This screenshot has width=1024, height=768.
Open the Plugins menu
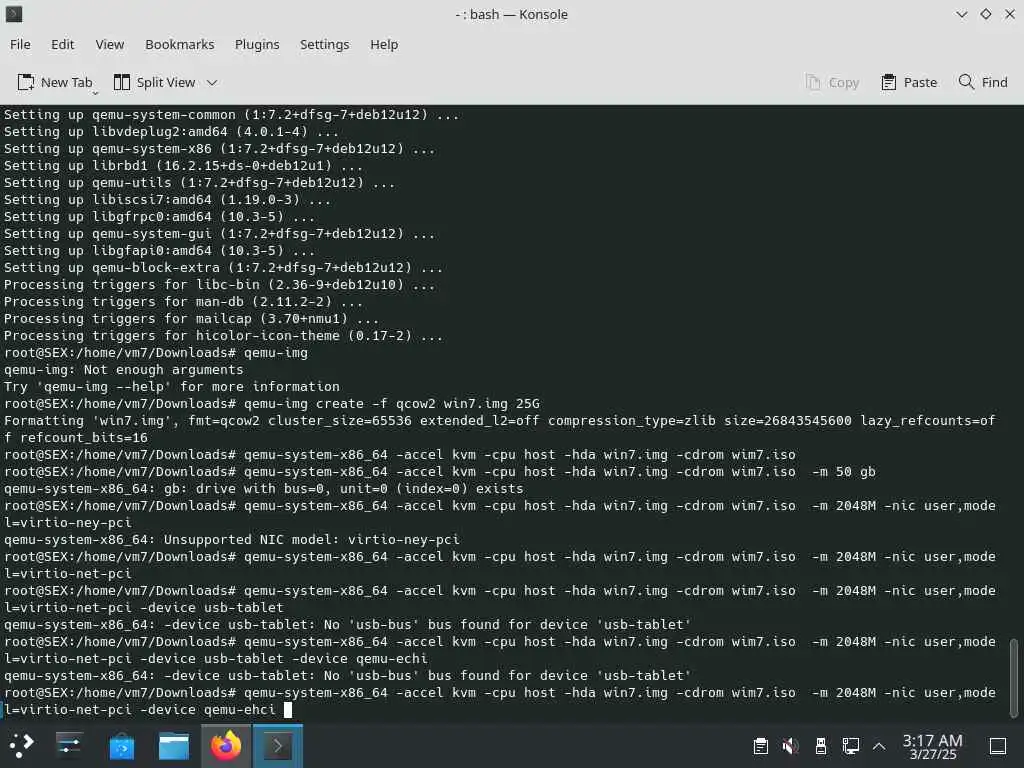257,44
